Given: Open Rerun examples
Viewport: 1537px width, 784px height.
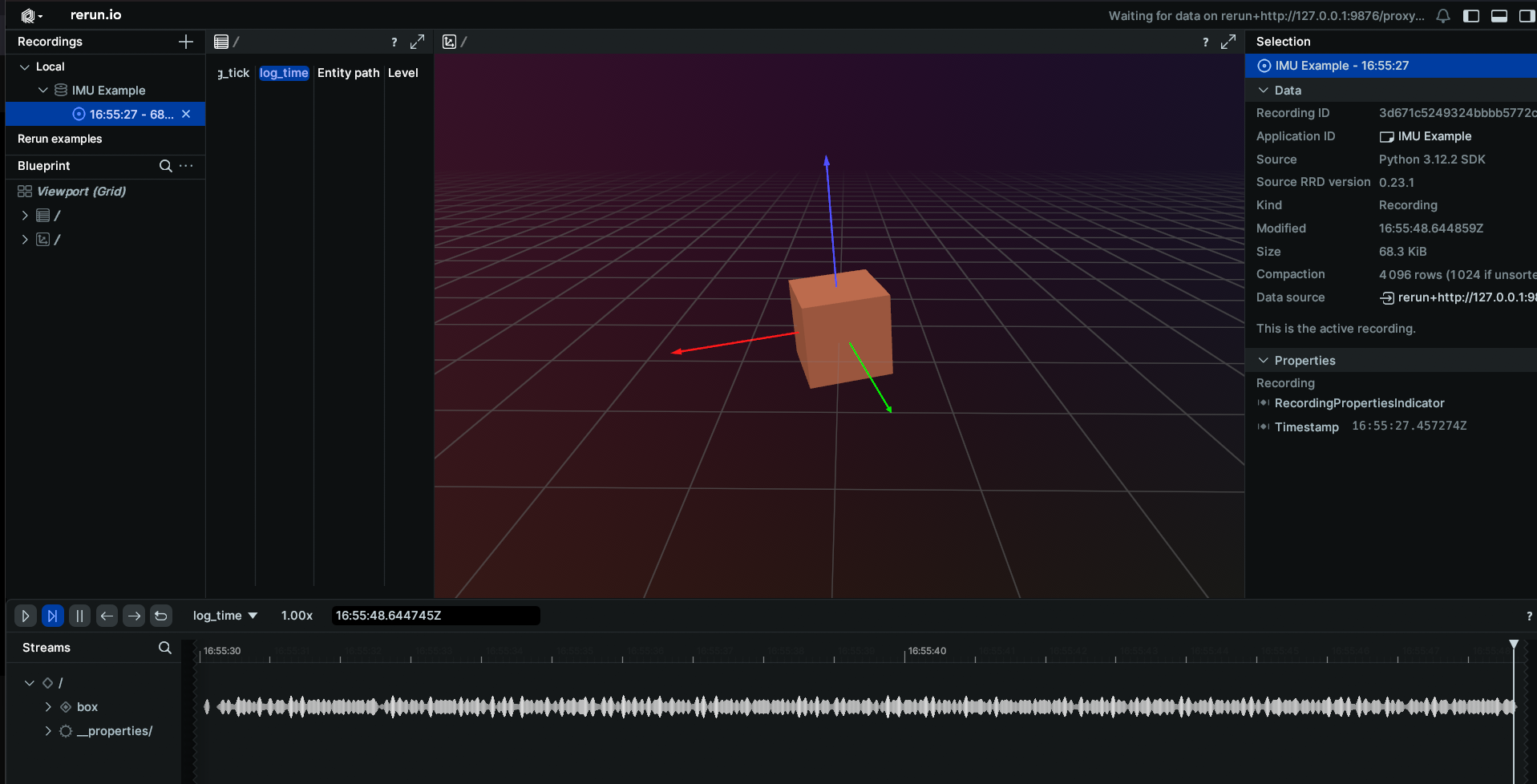Looking at the screenshot, I should [60, 139].
